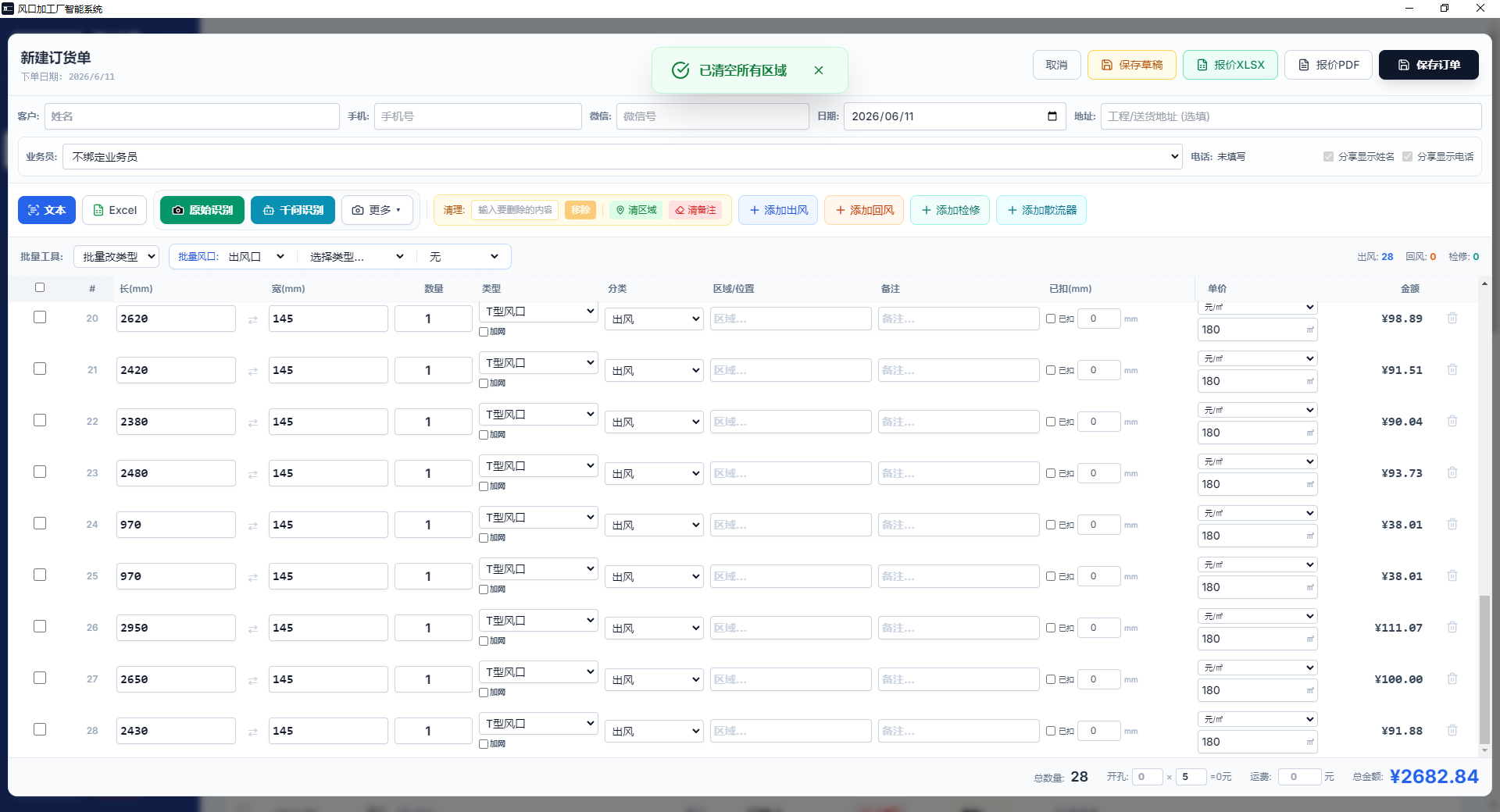This screenshot has width=1500, height=812.
Task: Delete row 23 with the trash icon
Action: [x=1452, y=472]
